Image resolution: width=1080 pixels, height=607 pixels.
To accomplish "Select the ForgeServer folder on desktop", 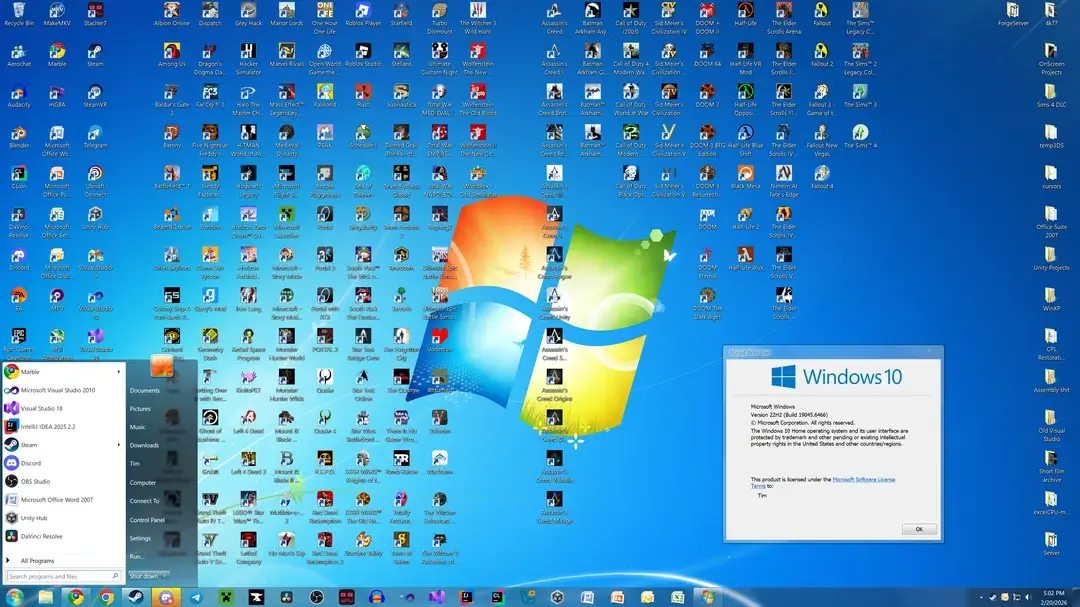I will click(1012, 14).
